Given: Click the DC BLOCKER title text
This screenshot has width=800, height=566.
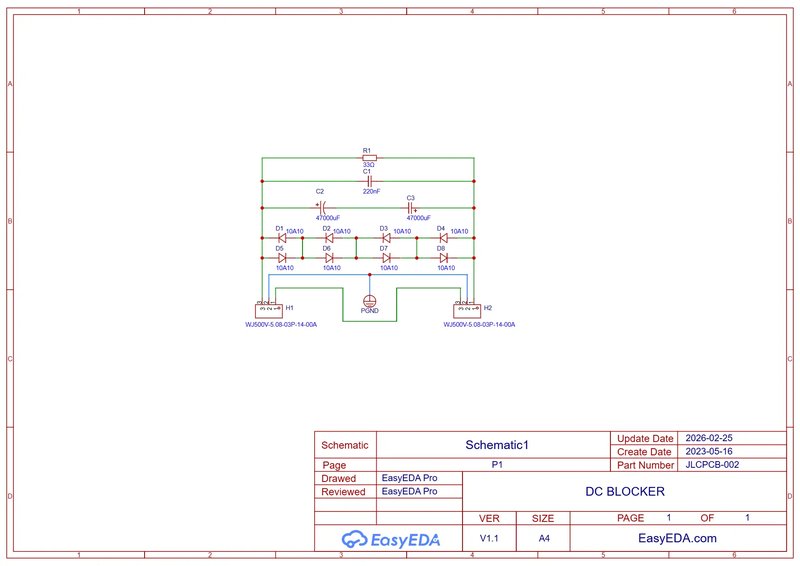Looking at the screenshot, I should (624, 491).
